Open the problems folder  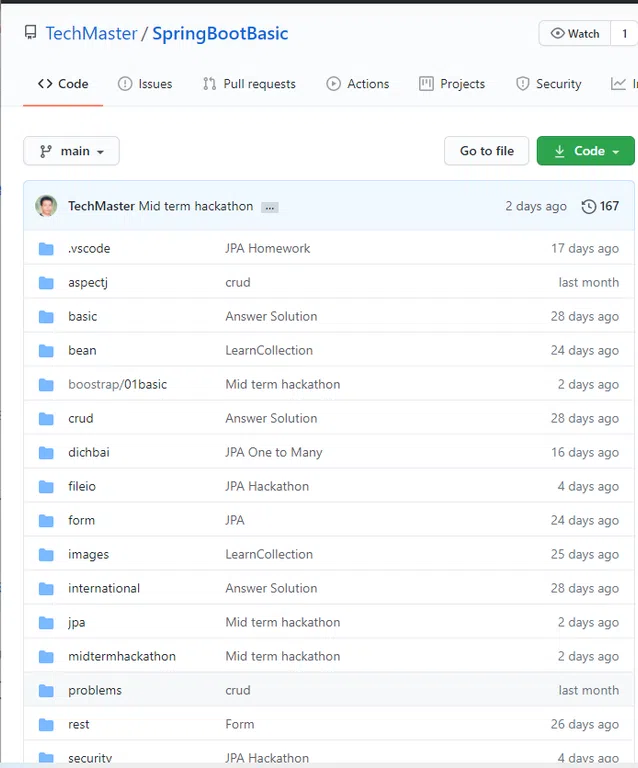click(x=95, y=691)
